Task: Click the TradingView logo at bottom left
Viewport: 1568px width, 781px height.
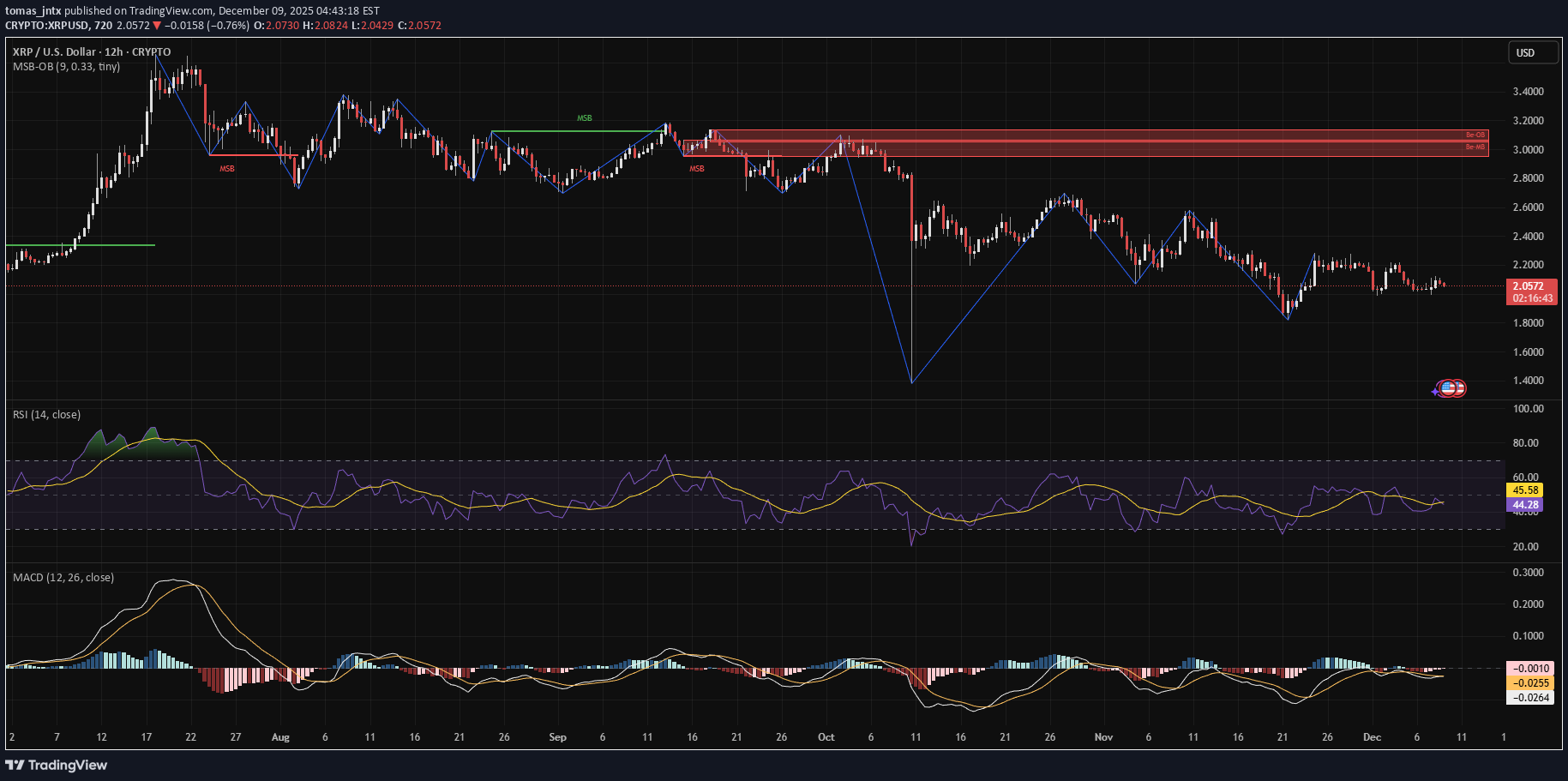Action: [x=57, y=765]
